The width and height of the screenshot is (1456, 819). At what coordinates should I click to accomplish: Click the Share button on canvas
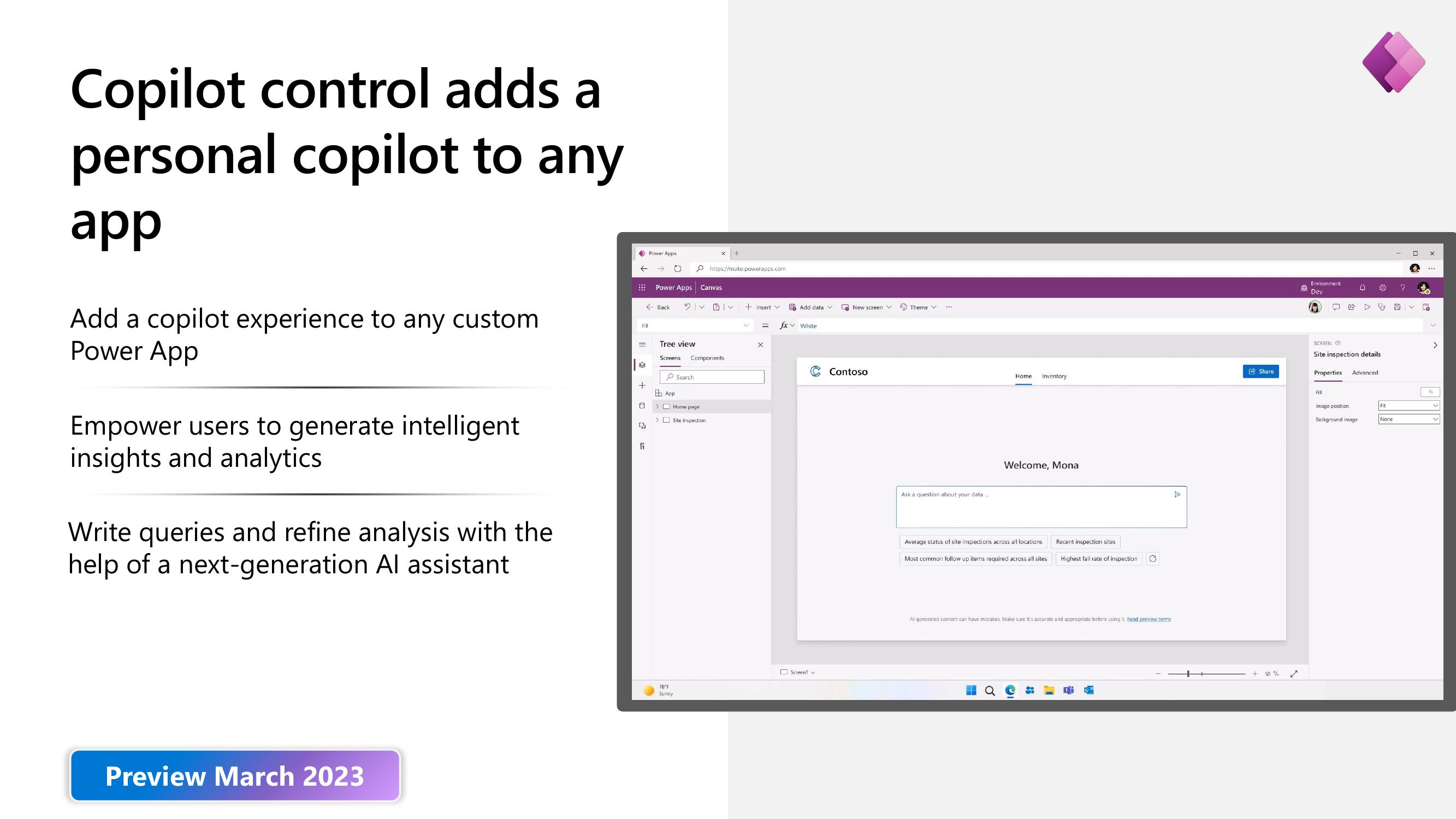1261,371
